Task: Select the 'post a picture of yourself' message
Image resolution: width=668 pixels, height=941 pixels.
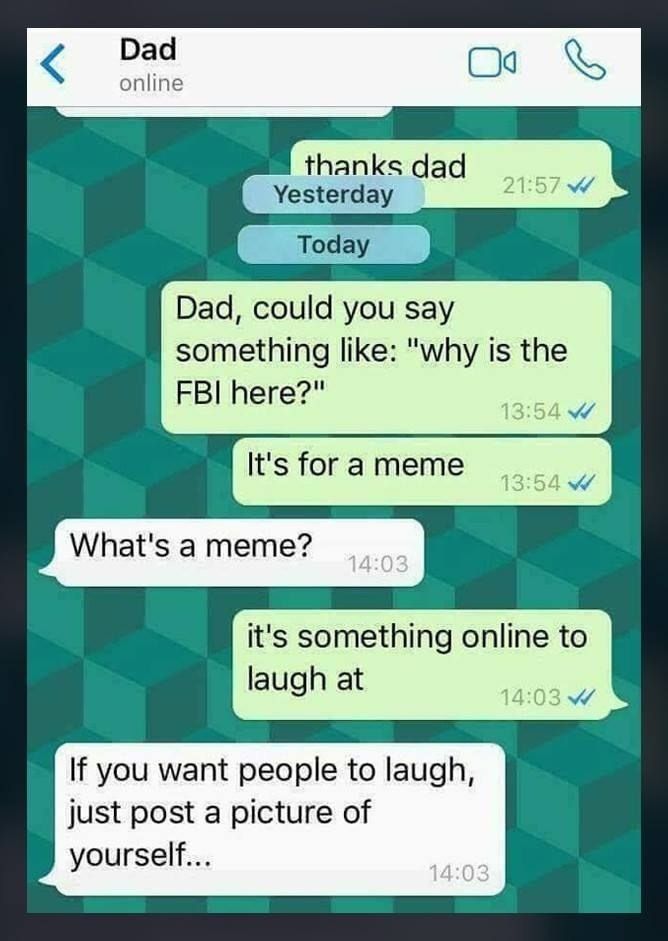Action: pyautogui.click(x=272, y=819)
